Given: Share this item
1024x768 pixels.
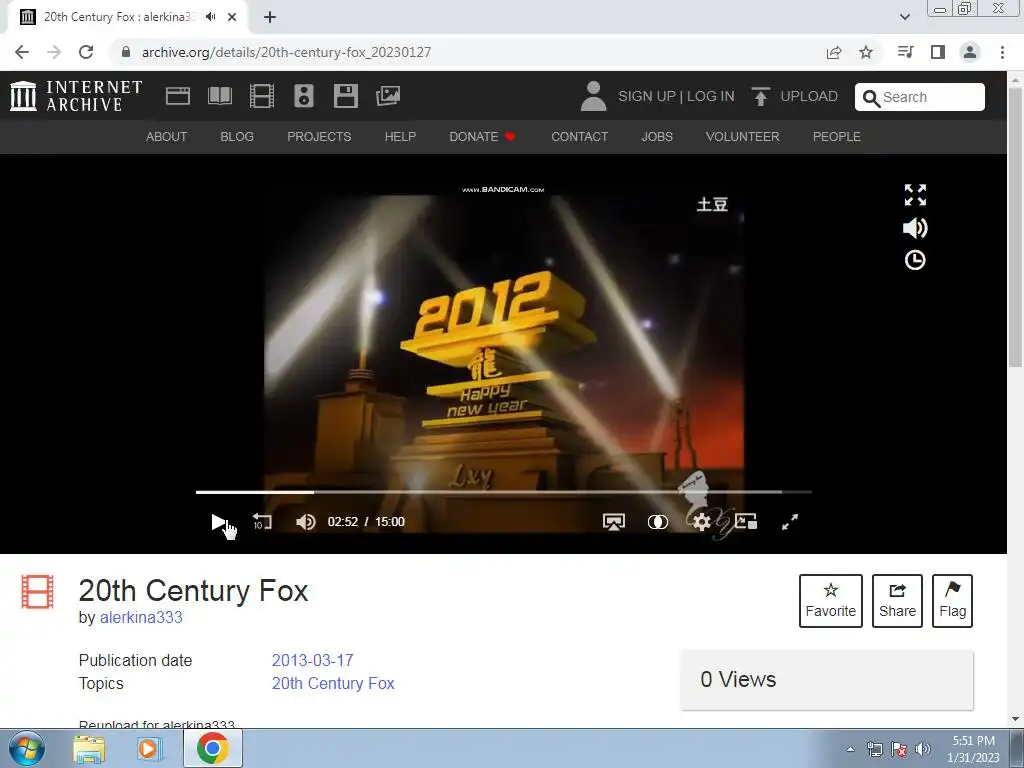Looking at the screenshot, I should pos(897,601).
